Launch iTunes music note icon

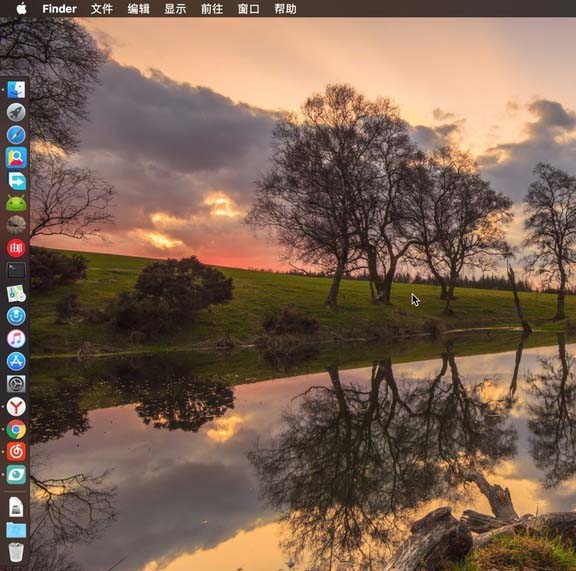click(16, 339)
